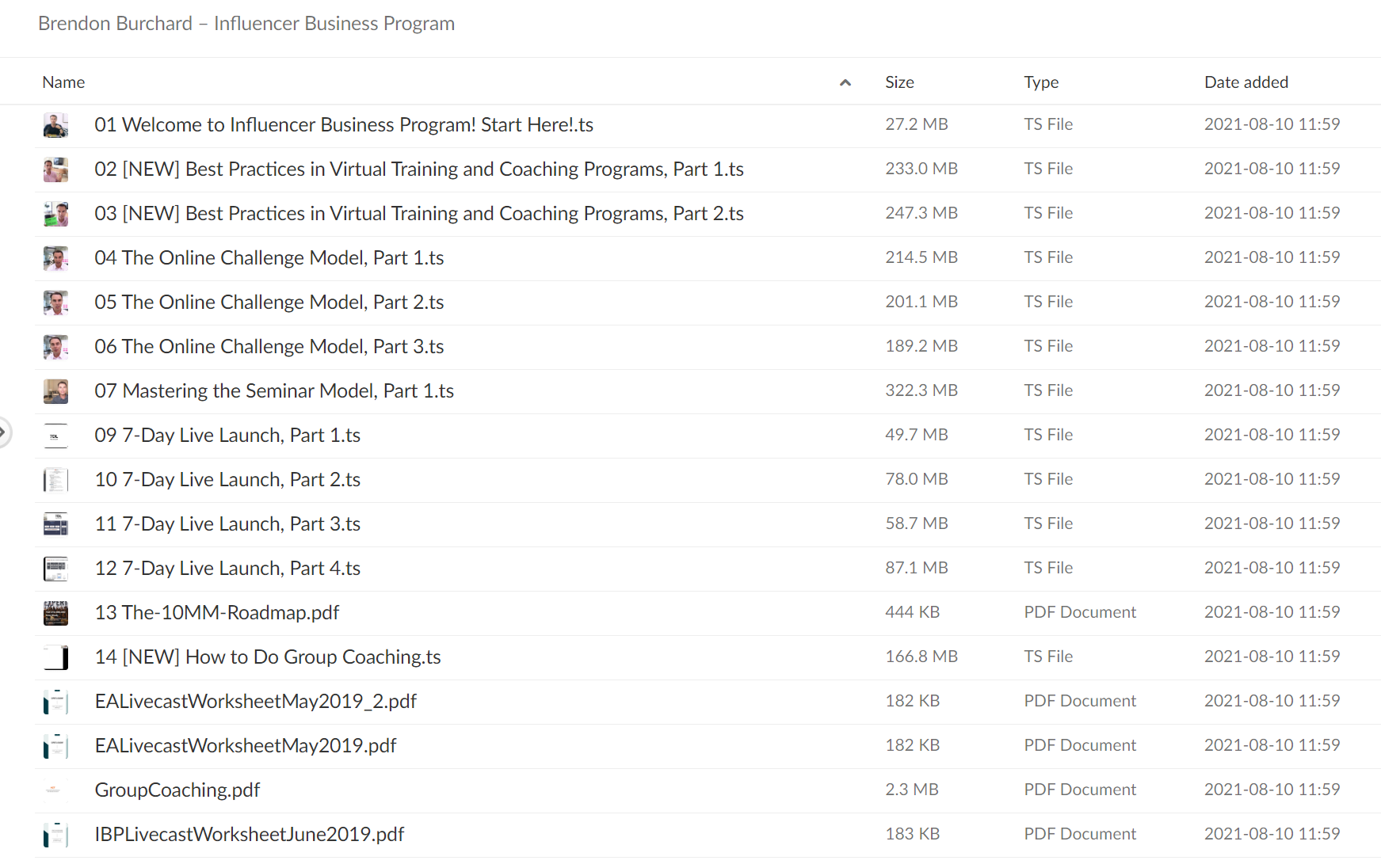Click PDF icon for IBPLivecastWorksheetJune2019
Image resolution: width=1381 pixels, height=868 pixels.
click(55, 835)
